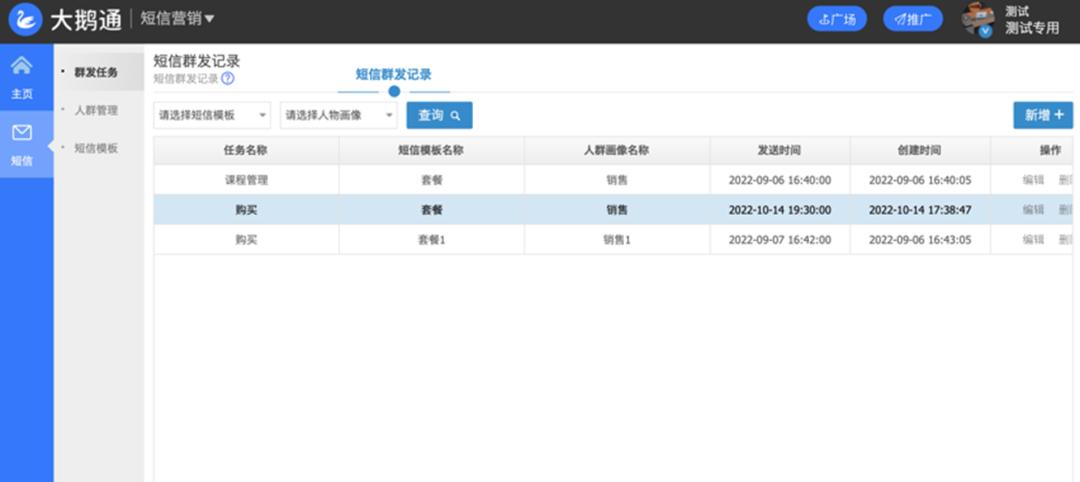Click the help question mark icon
Screen dimensions: 1080x482
tap(227, 78)
